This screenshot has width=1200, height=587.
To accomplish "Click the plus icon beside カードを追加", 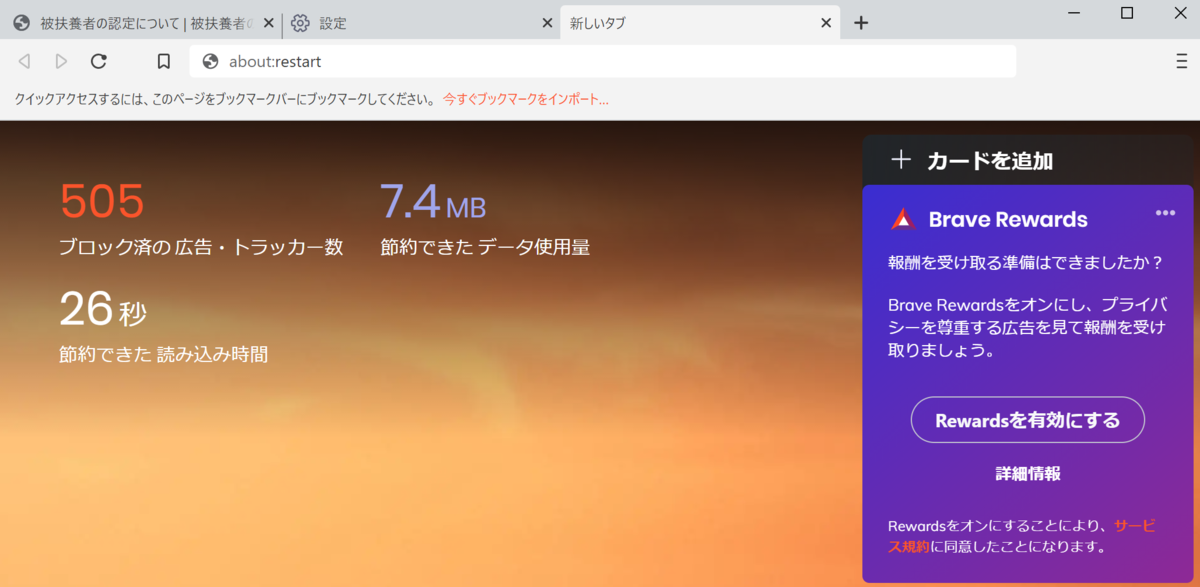I will 901,159.
